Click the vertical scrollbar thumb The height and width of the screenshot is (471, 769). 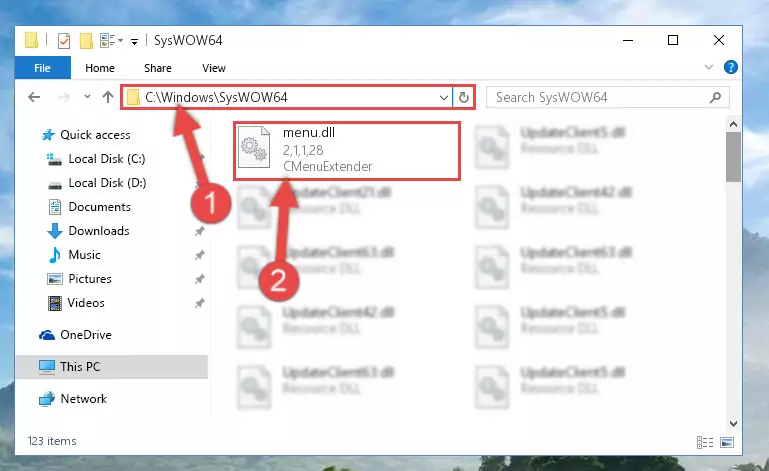click(733, 157)
